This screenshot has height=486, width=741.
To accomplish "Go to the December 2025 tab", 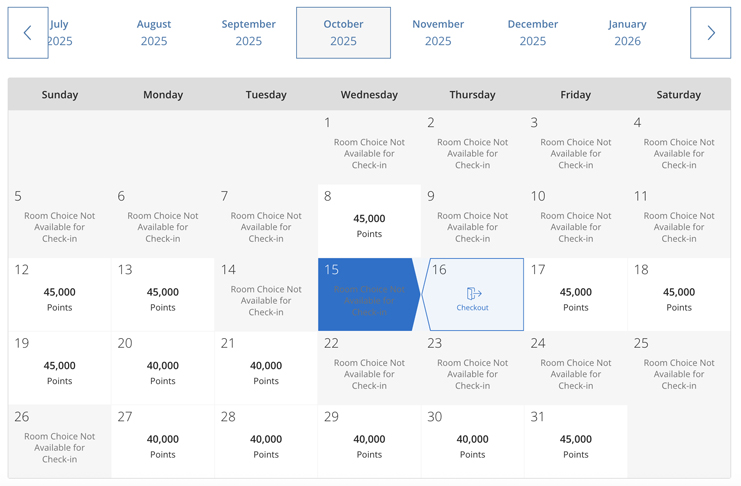I will click(533, 33).
